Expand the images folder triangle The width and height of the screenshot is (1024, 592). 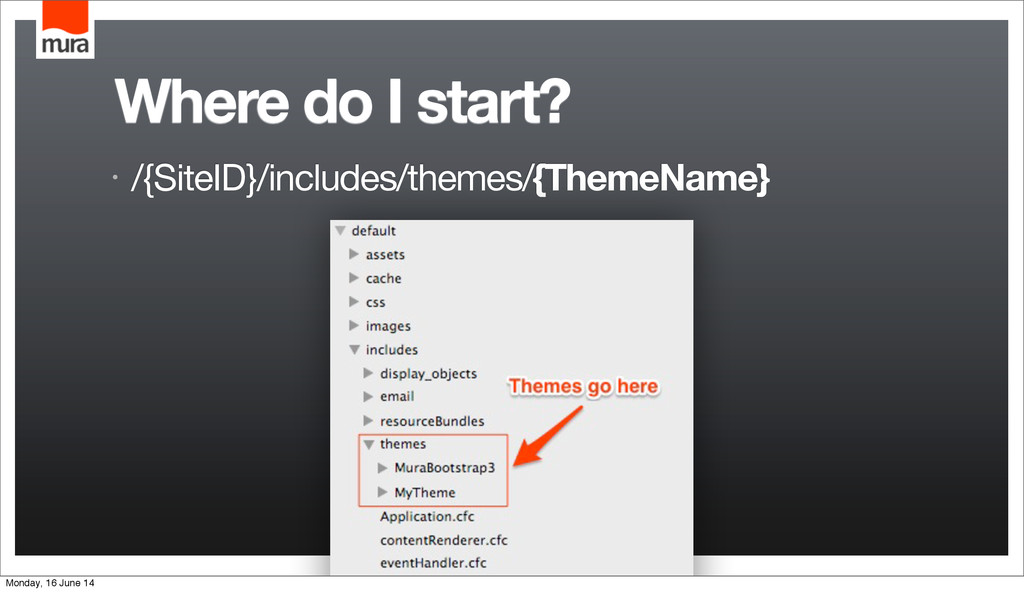point(354,325)
